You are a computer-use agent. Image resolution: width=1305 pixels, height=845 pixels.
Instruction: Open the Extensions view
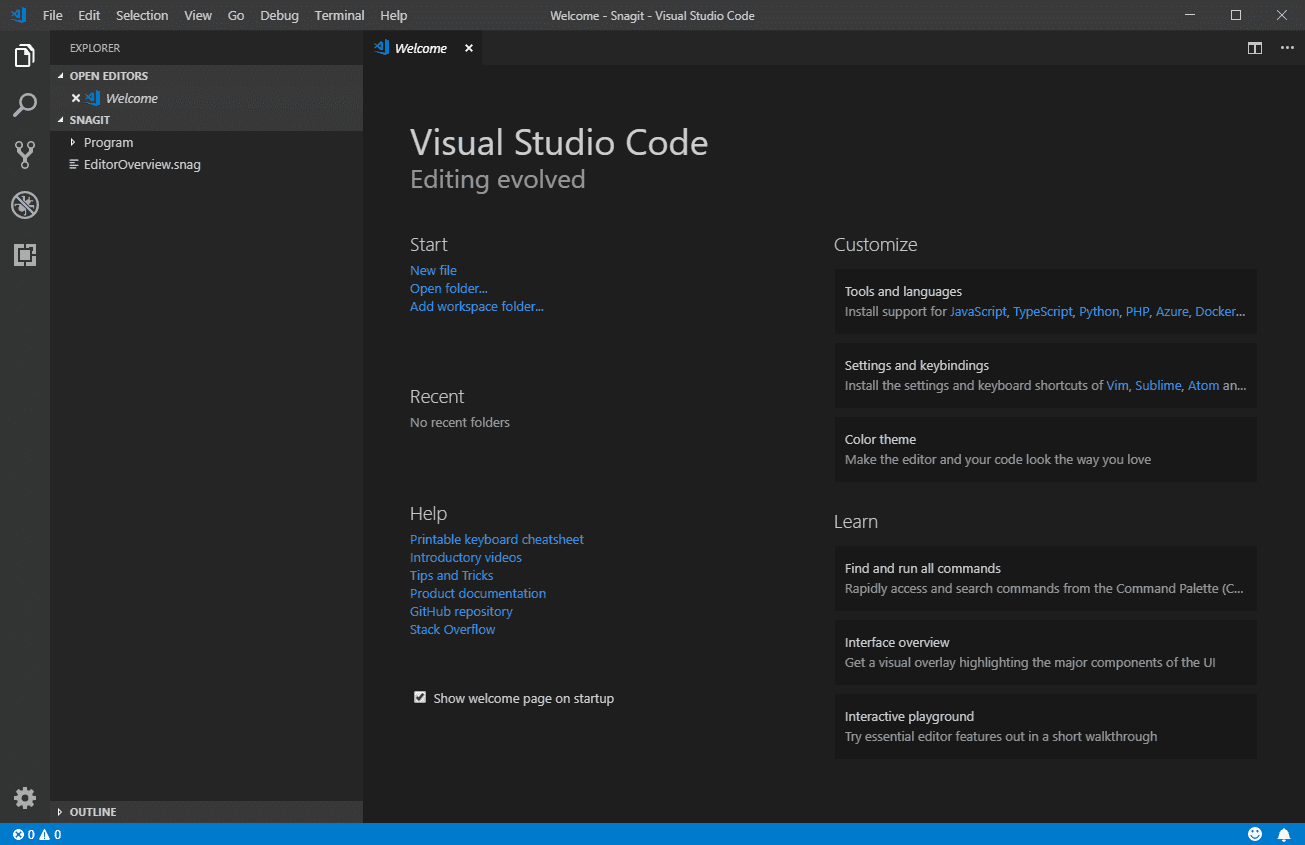pos(24,255)
